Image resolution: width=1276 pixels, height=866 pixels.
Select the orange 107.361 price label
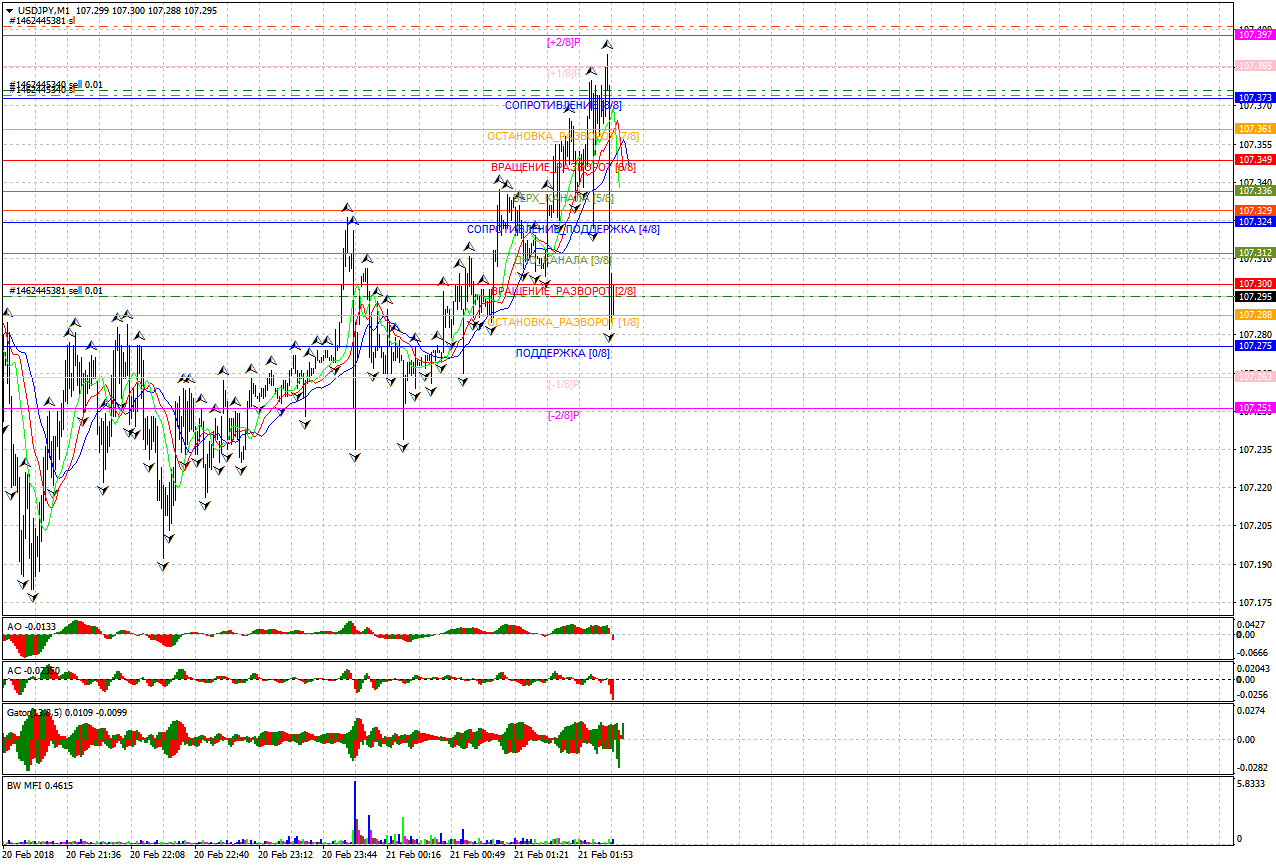pyautogui.click(x=1255, y=129)
